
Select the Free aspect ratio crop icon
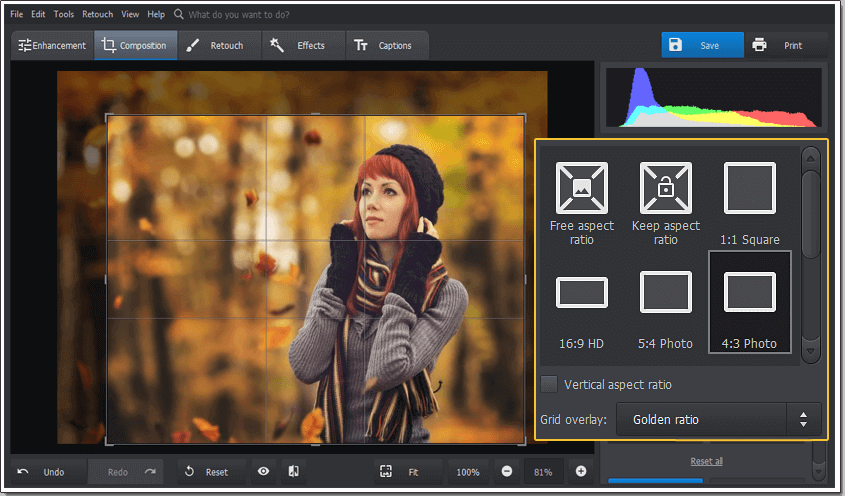[582, 187]
